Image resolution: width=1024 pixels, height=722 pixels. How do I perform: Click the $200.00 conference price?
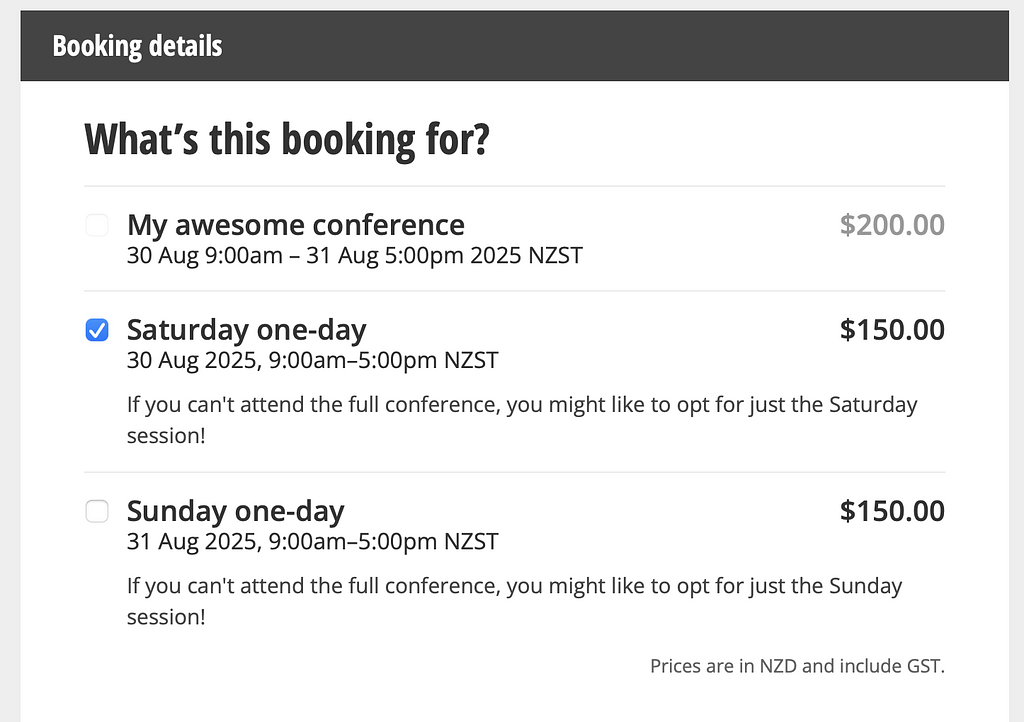(892, 225)
